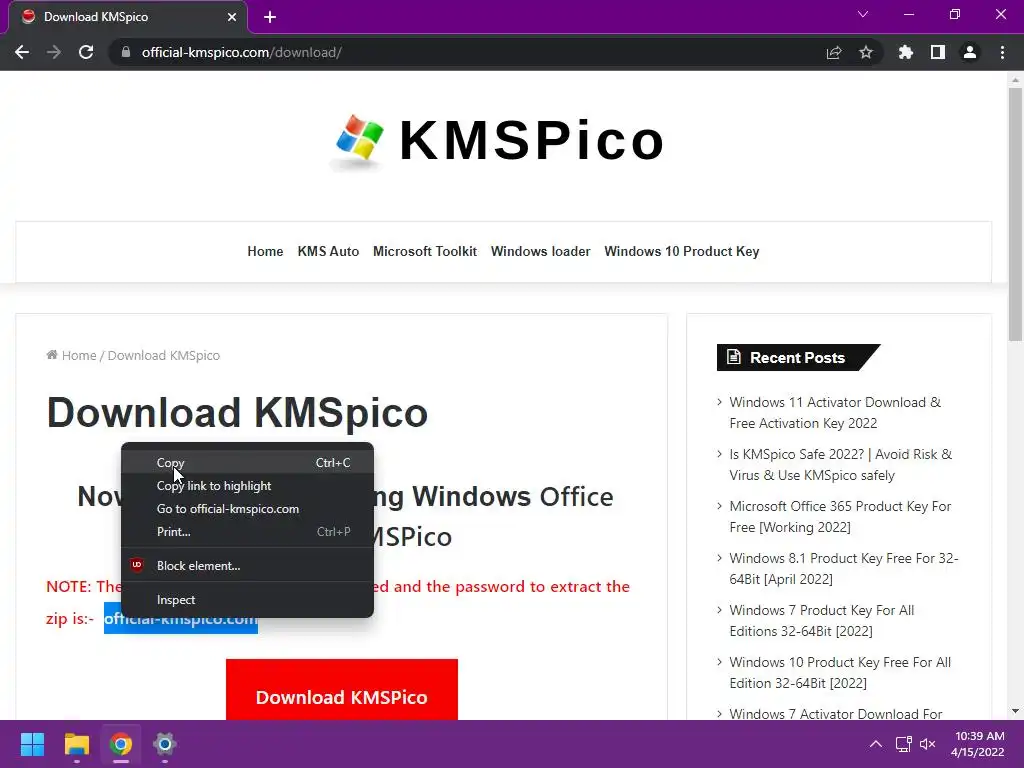1024x768 pixels.
Task: Open the Settings gear on the taskbar
Action: pos(165,744)
